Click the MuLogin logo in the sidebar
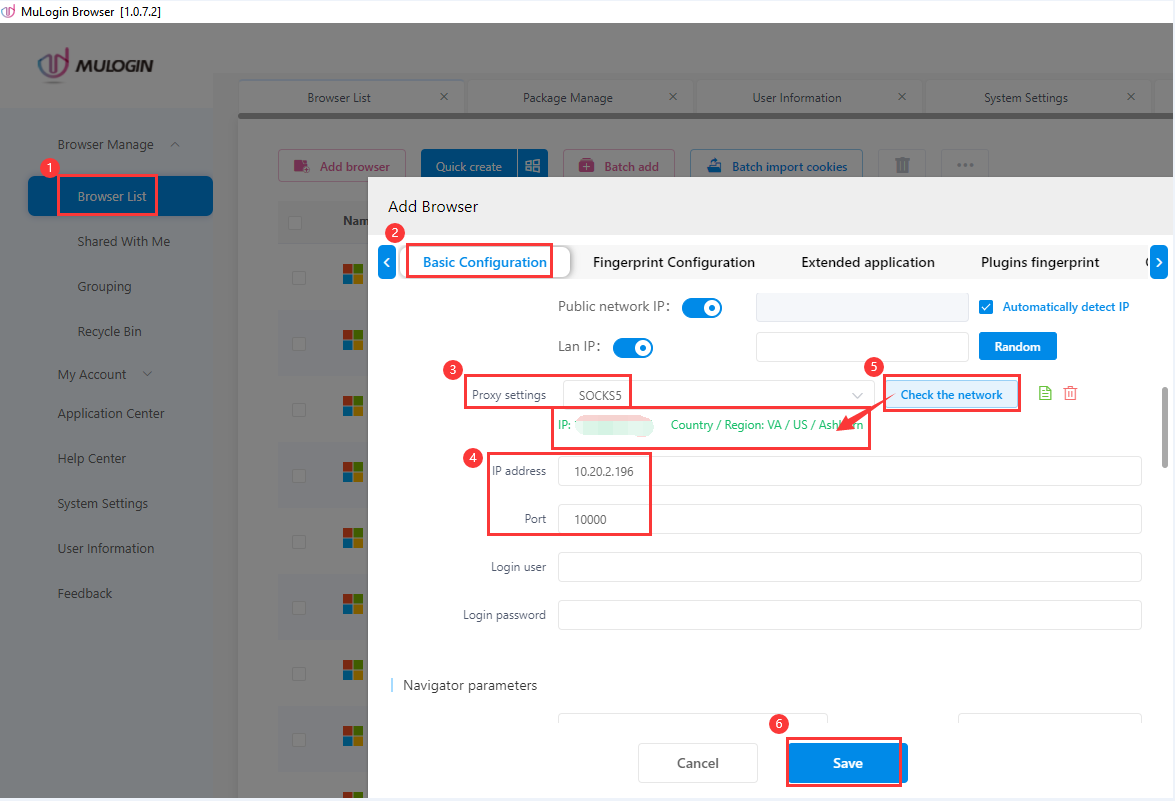1175x801 pixels. pyautogui.click(x=96, y=66)
